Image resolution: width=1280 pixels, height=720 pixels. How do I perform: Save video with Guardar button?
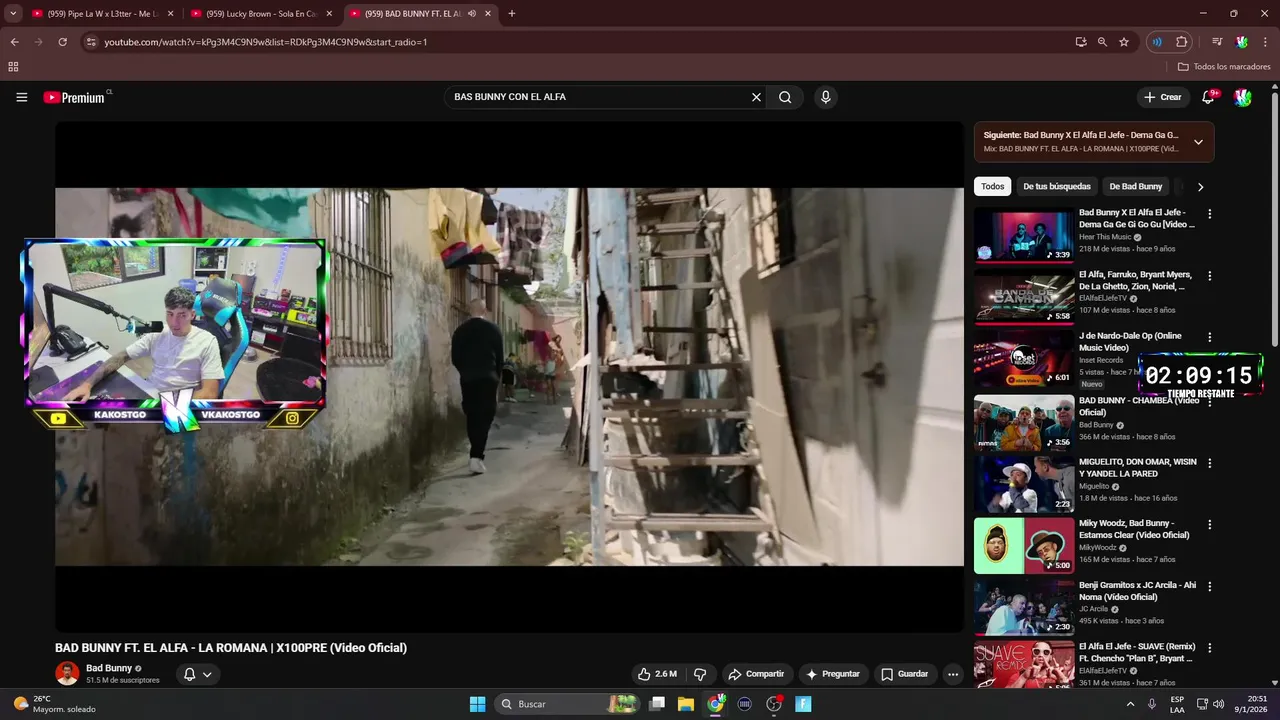click(904, 674)
